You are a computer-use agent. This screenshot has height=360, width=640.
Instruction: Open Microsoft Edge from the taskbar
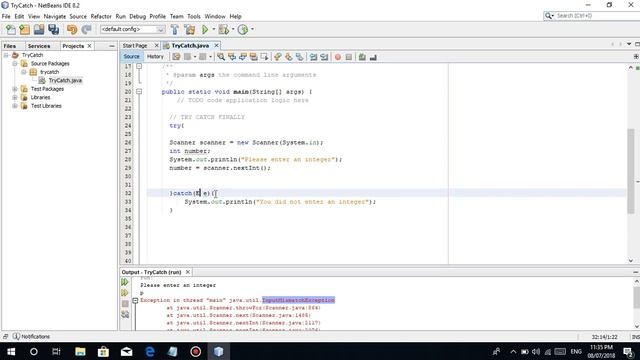(150, 351)
